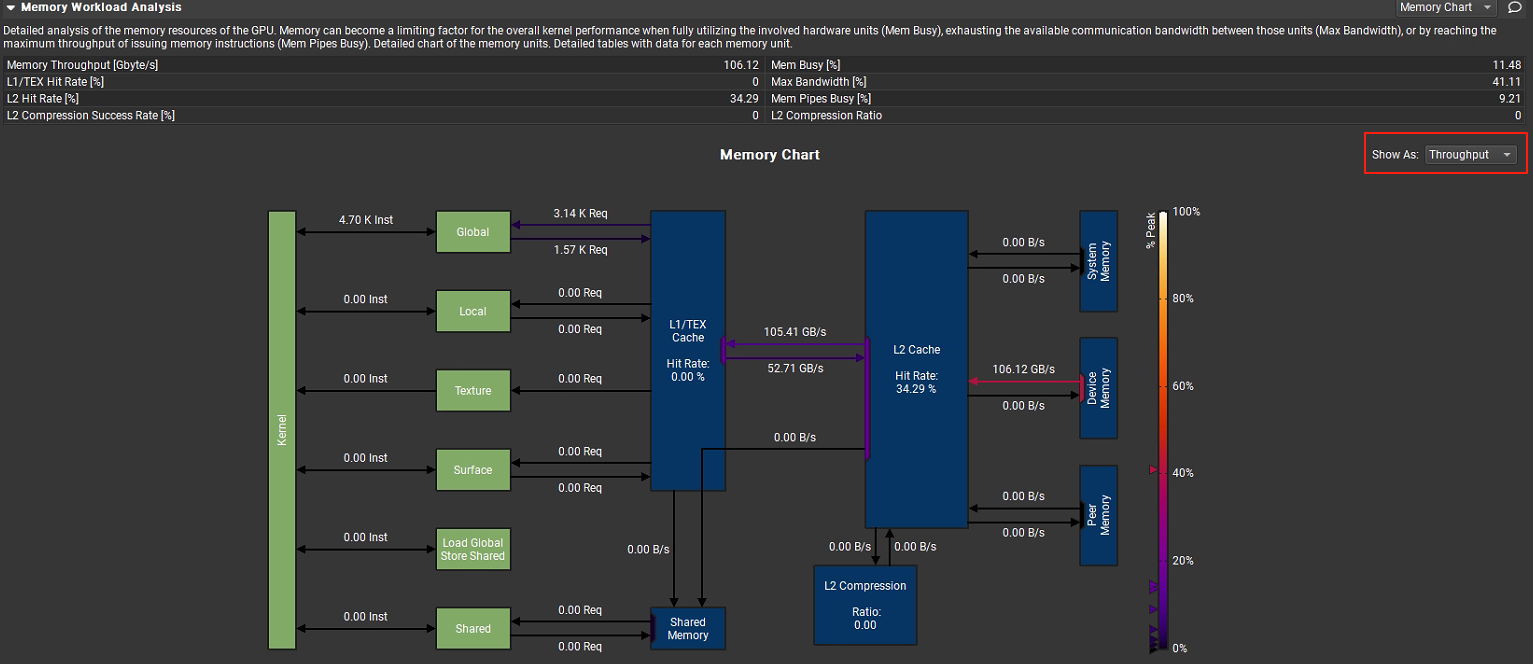Click the 52.71 GB/s throughput label
Image resolution: width=1533 pixels, height=664 pixels.
(795, 368)
